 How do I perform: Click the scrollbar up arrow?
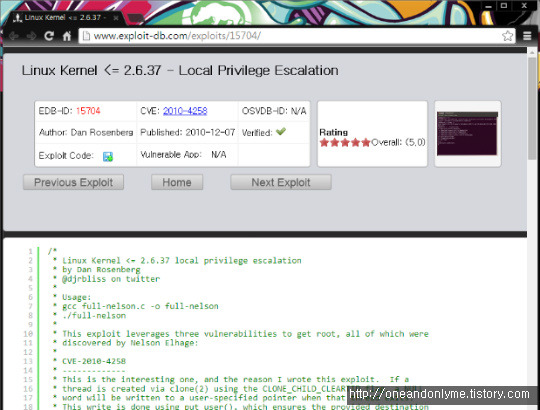[532, 52]
